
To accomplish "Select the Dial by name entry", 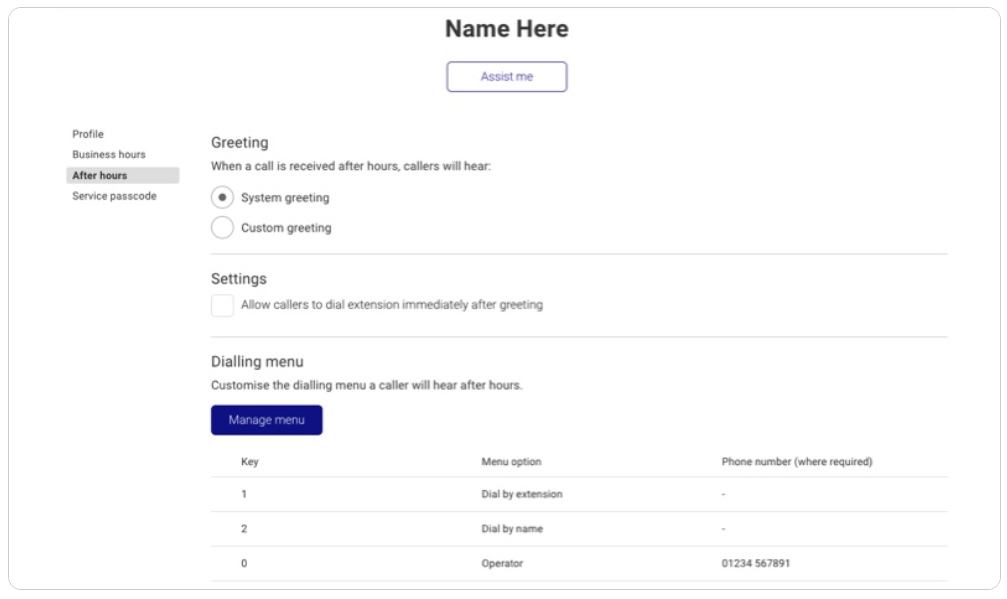I will 512,529.
